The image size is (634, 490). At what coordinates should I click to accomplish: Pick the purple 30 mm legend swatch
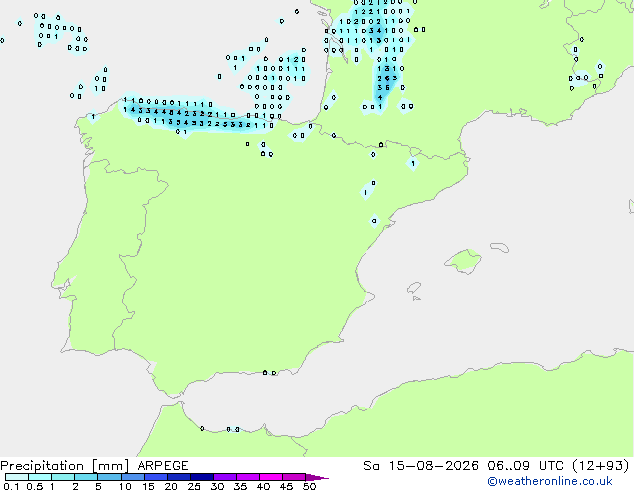(225, 477)
